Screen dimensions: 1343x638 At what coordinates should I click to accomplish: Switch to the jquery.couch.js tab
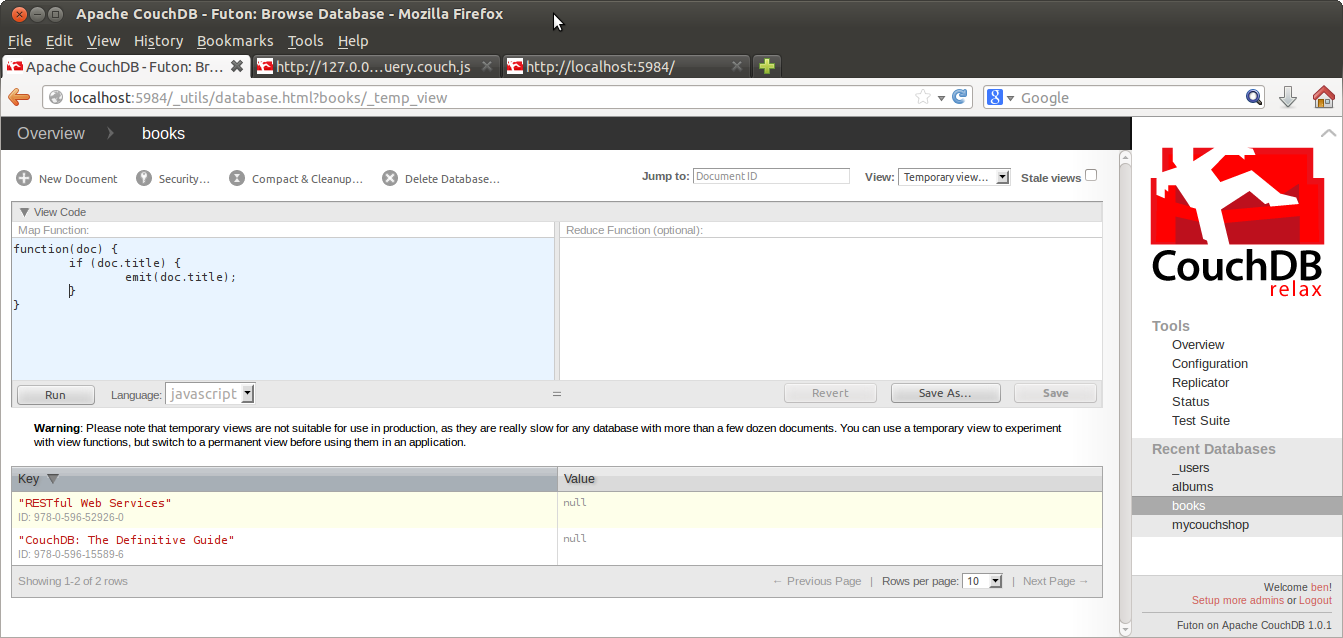click(x=375, y=66)
